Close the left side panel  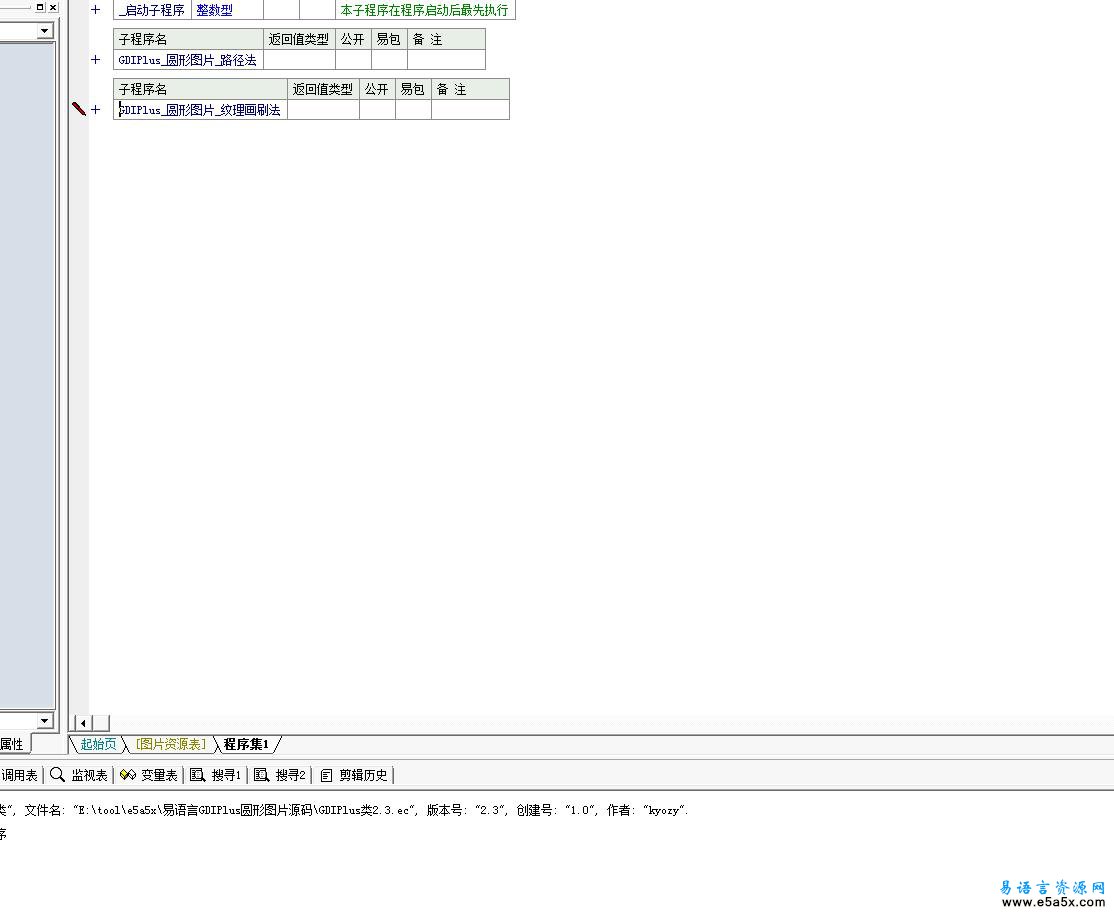[x=53, y=7]
